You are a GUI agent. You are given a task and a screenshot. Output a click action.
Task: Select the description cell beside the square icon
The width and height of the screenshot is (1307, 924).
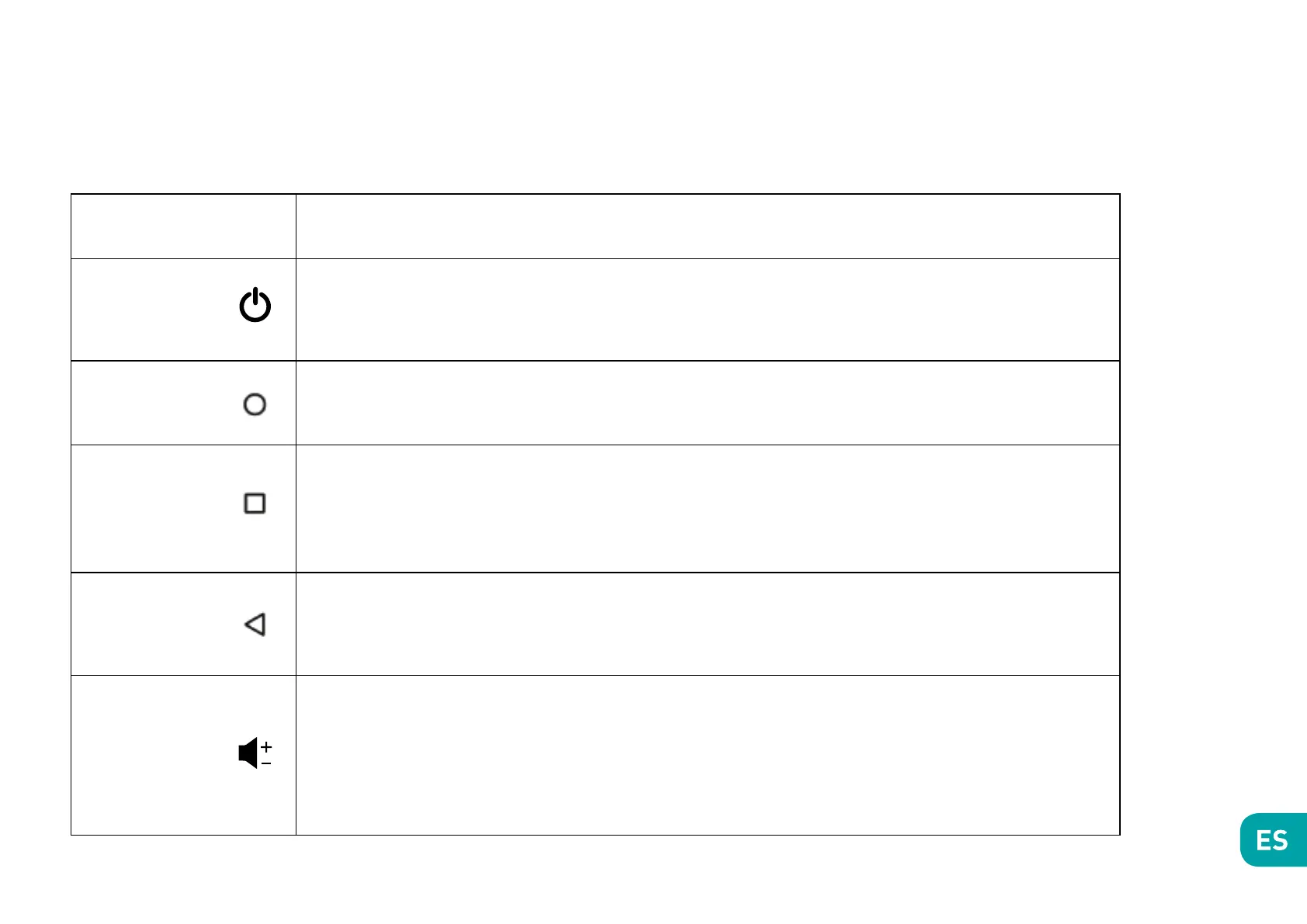pos(707,508)
